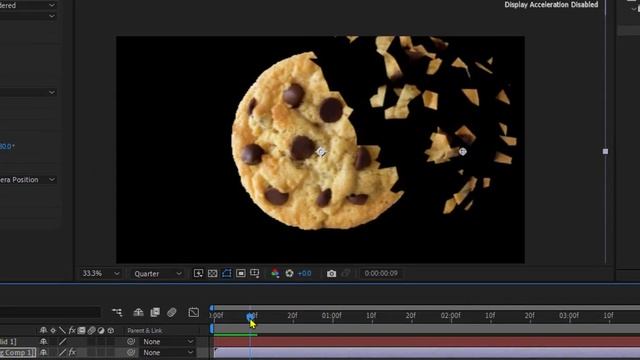This screenshot has height=360, width=640.
Task: Click the effect control point over cookie fragments
Action: [462, 152]
